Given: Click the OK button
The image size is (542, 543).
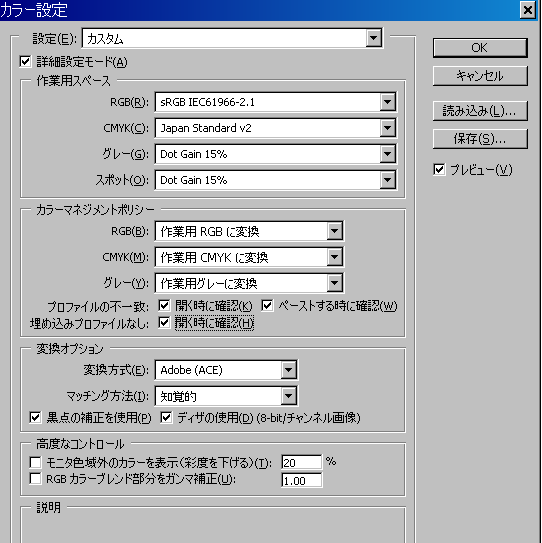Looking at the screenshot, I should 480,48.
